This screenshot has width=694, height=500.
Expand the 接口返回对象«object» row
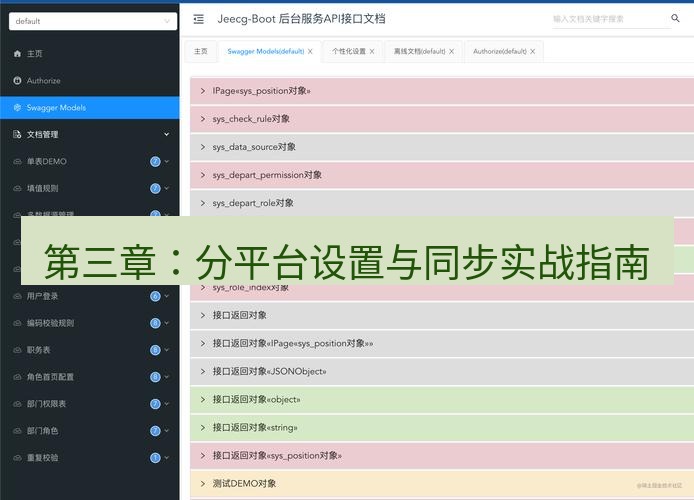click(x=442, y=400)
